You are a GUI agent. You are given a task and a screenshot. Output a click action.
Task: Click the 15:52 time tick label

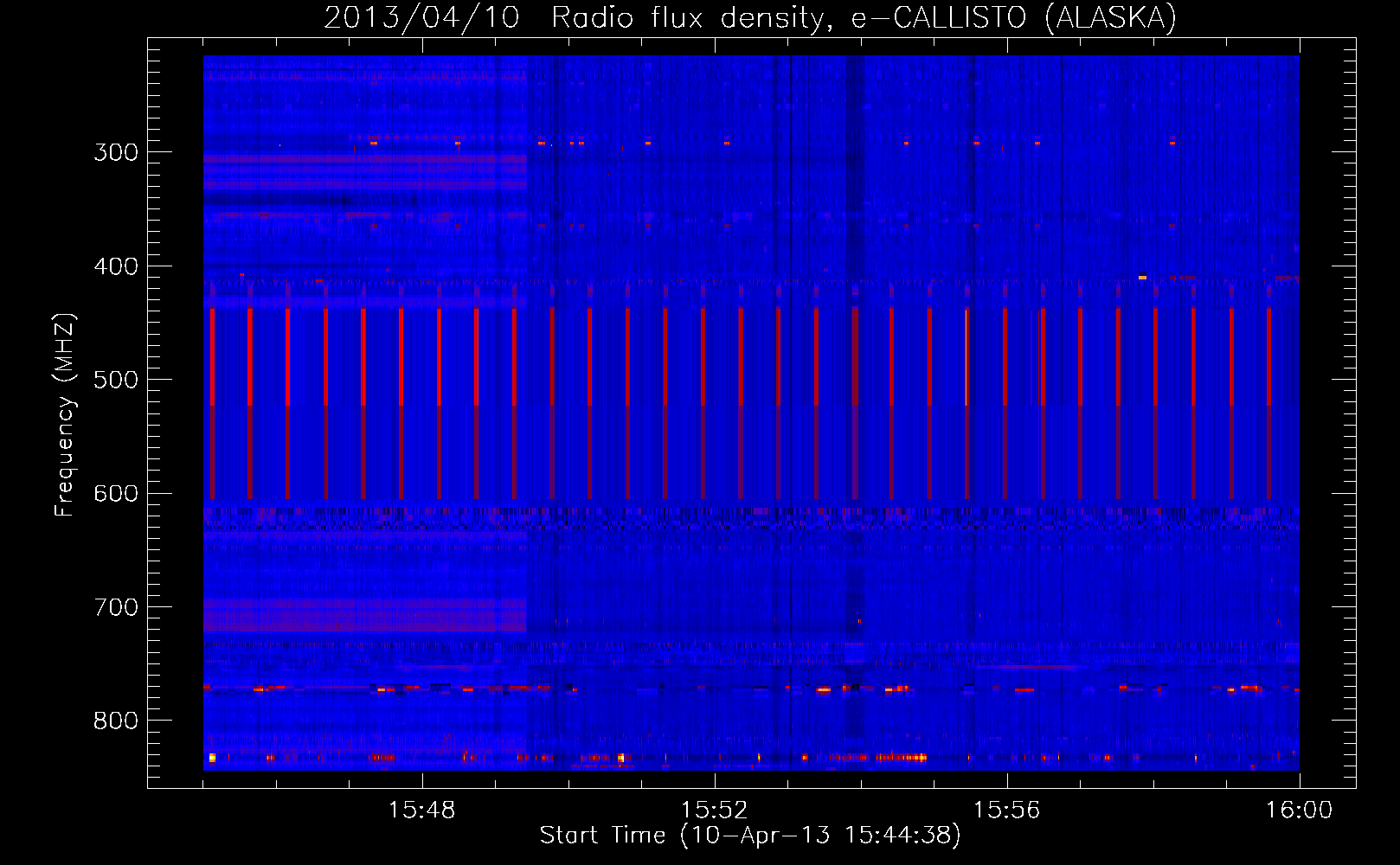(714, 811)
